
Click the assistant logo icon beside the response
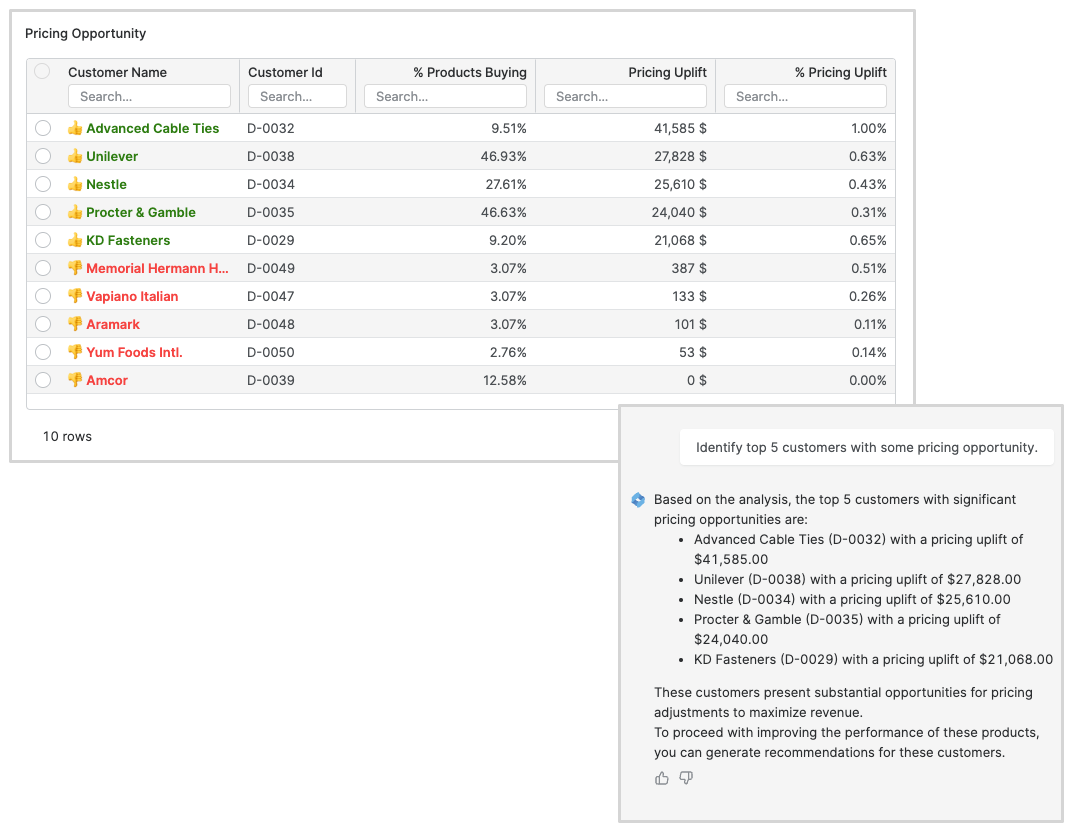coord(638,500)
